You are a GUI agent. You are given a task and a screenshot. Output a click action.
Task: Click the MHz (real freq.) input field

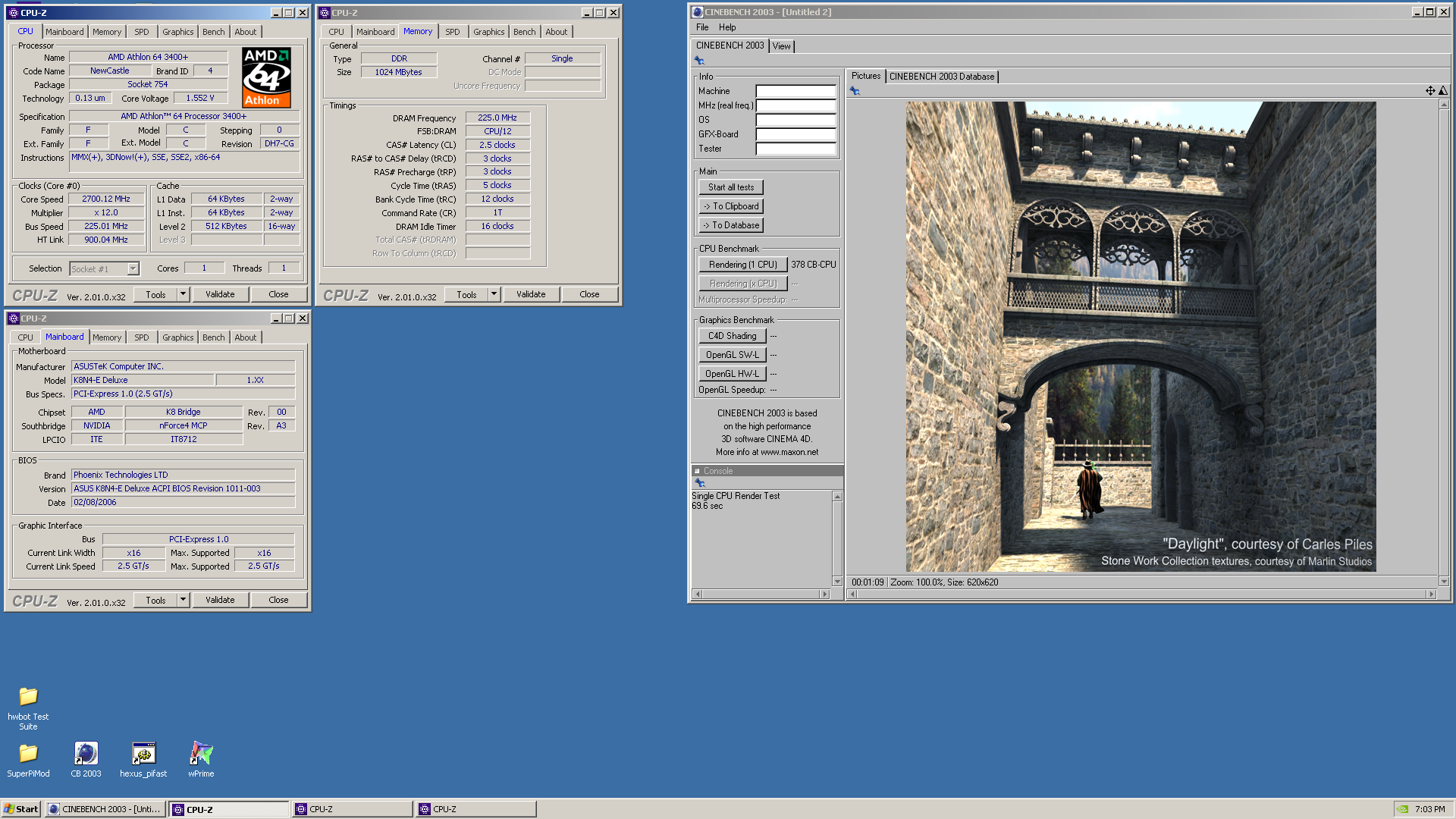(795, 105)
